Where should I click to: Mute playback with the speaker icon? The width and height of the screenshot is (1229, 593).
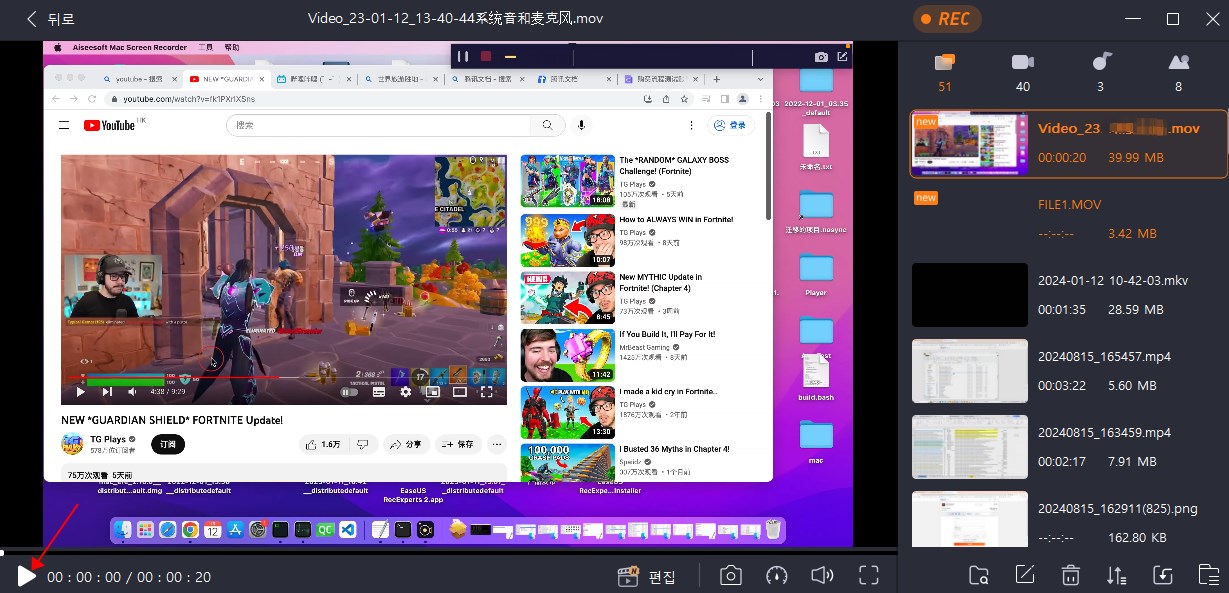[x=821, y=574]
